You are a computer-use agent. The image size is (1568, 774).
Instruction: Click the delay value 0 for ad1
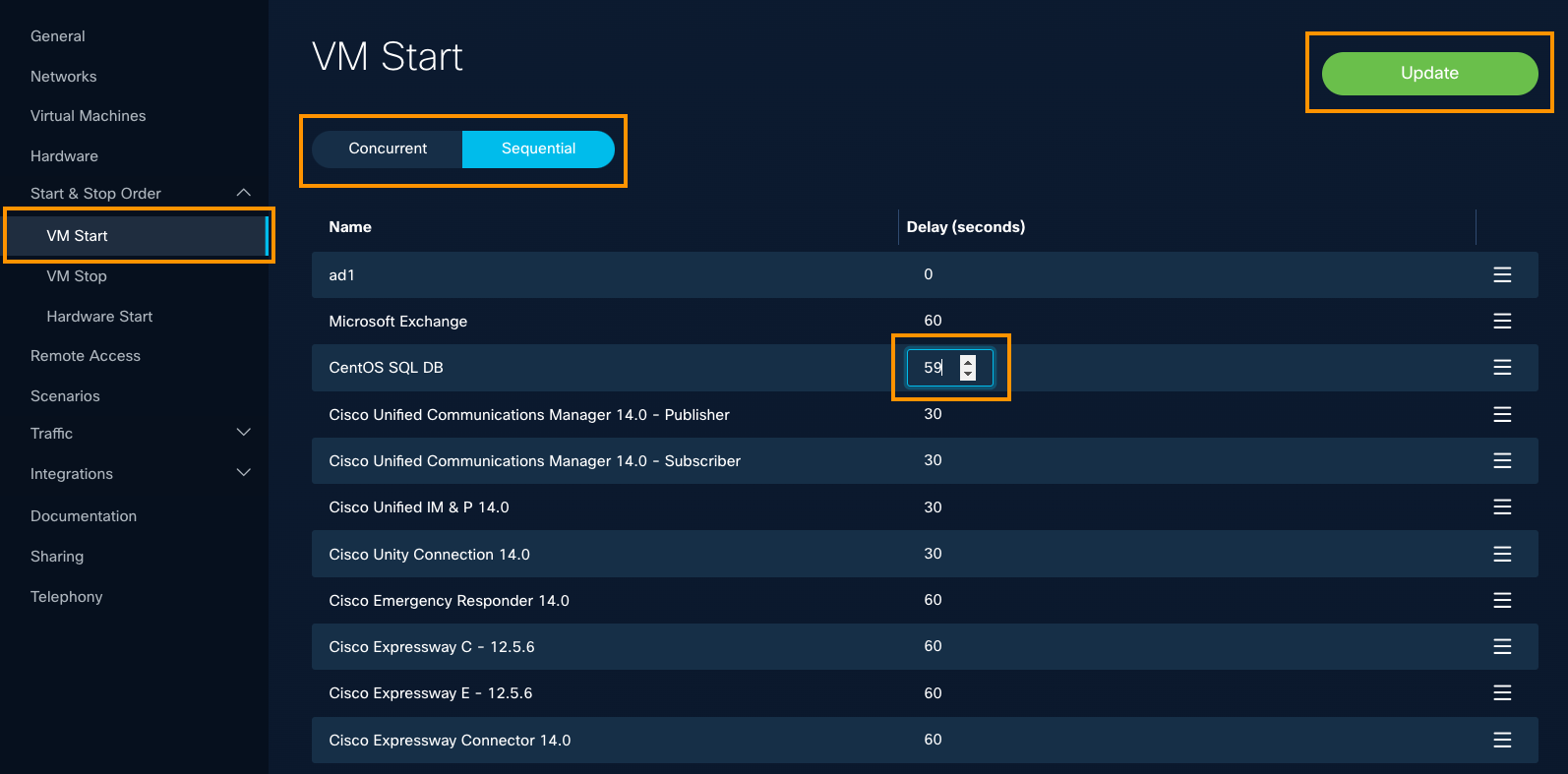[x=929, y=274]
